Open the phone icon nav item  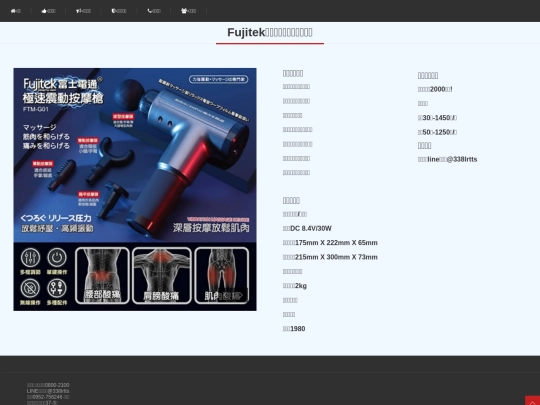click(x=154, y=11)
